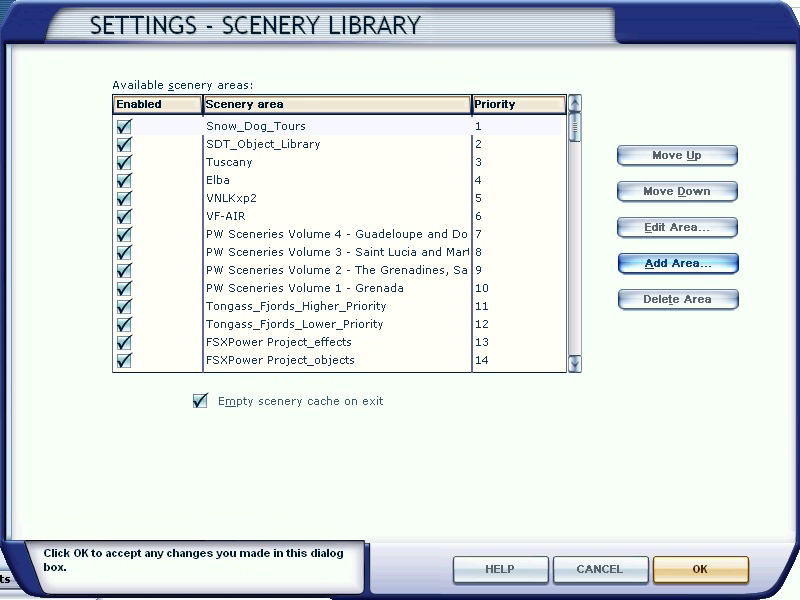Image resolution: width=800 pixels, height=600 pixels.
Task: Click the Add Area button
Action: click(677, 263)
